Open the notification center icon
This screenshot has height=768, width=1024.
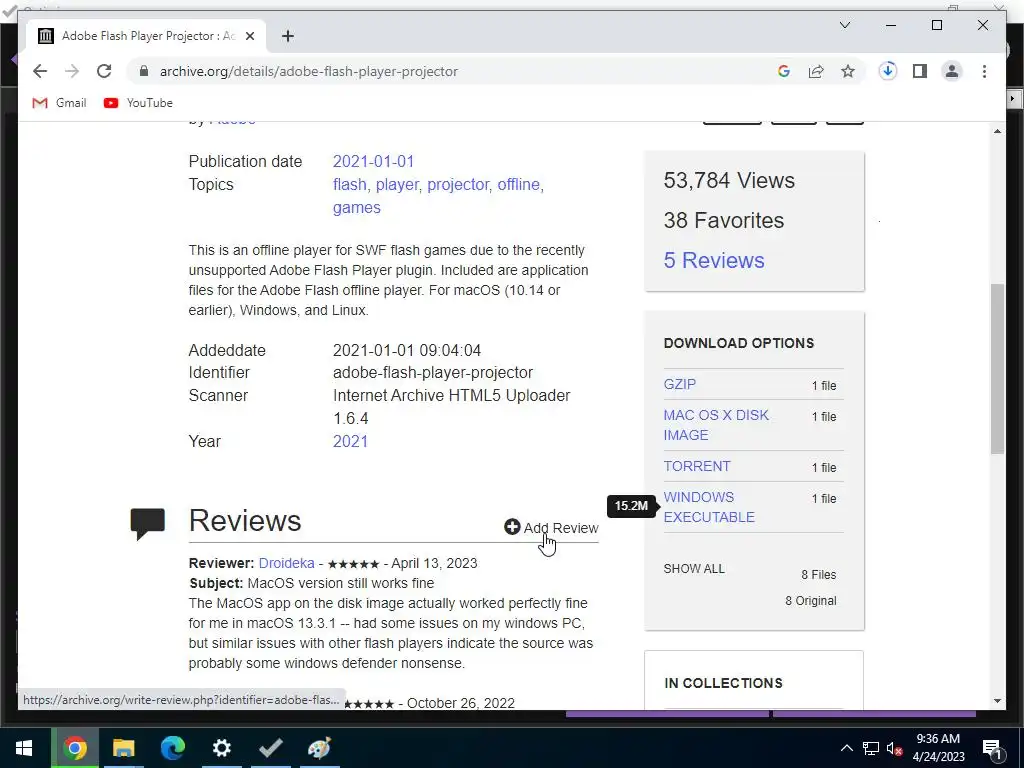point(992,749)
